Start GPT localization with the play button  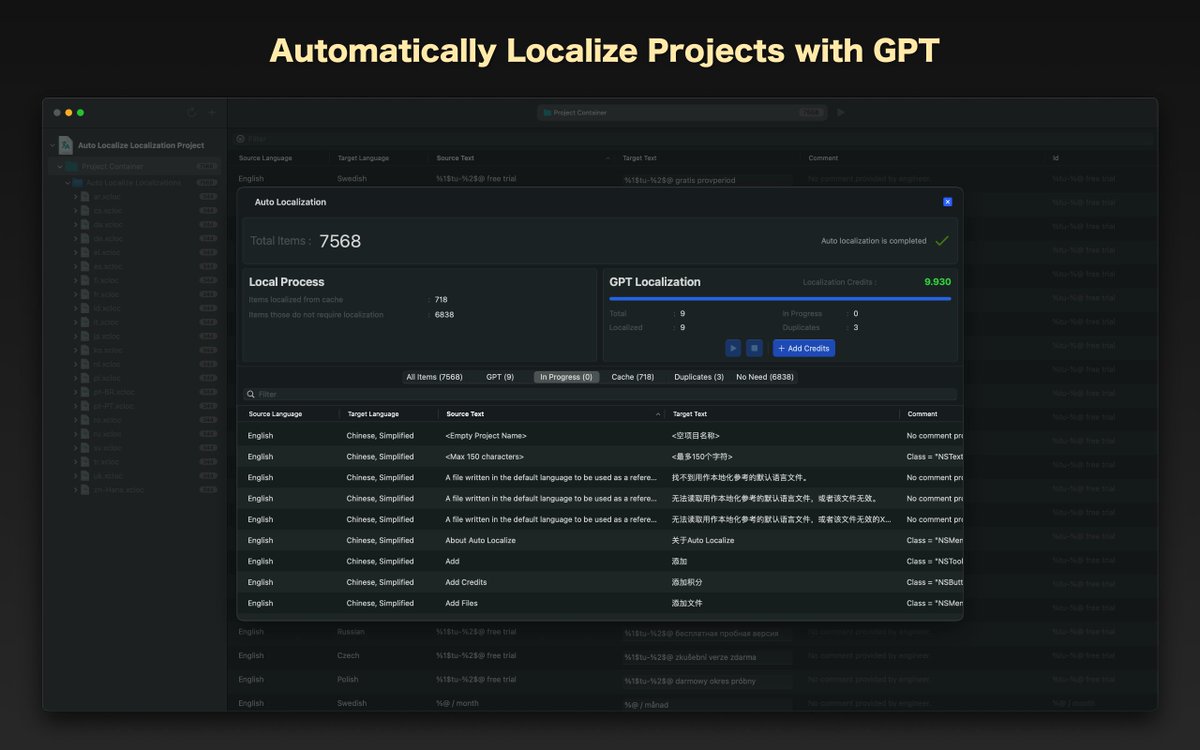[733, 348]
